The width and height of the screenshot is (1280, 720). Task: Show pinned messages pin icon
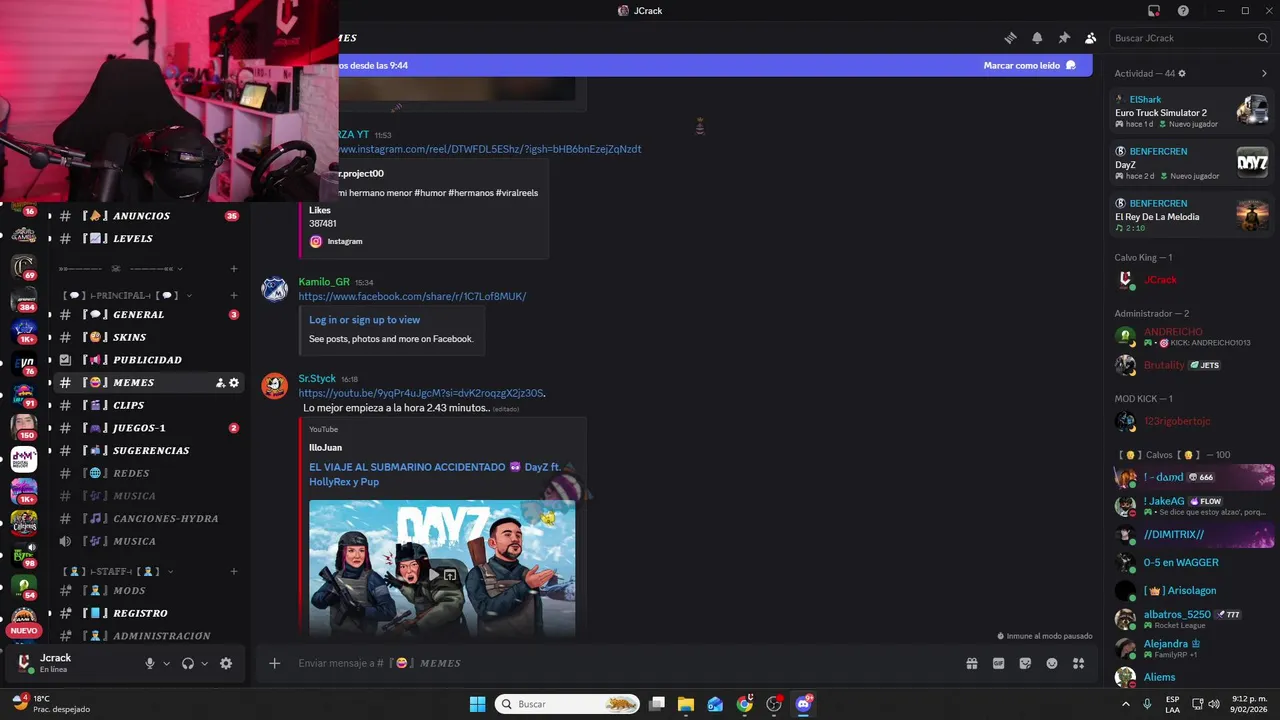[1064, 38]
